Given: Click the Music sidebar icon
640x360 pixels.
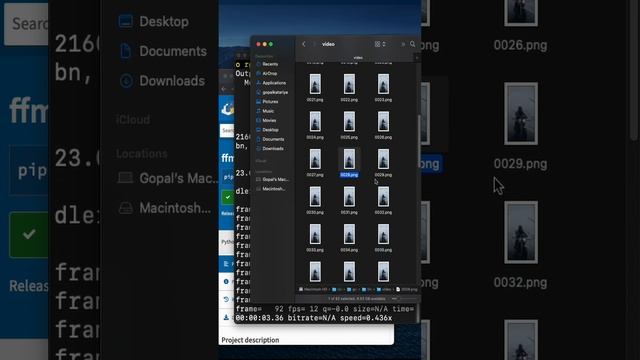Looking at the screenshot, I should 258,111.
